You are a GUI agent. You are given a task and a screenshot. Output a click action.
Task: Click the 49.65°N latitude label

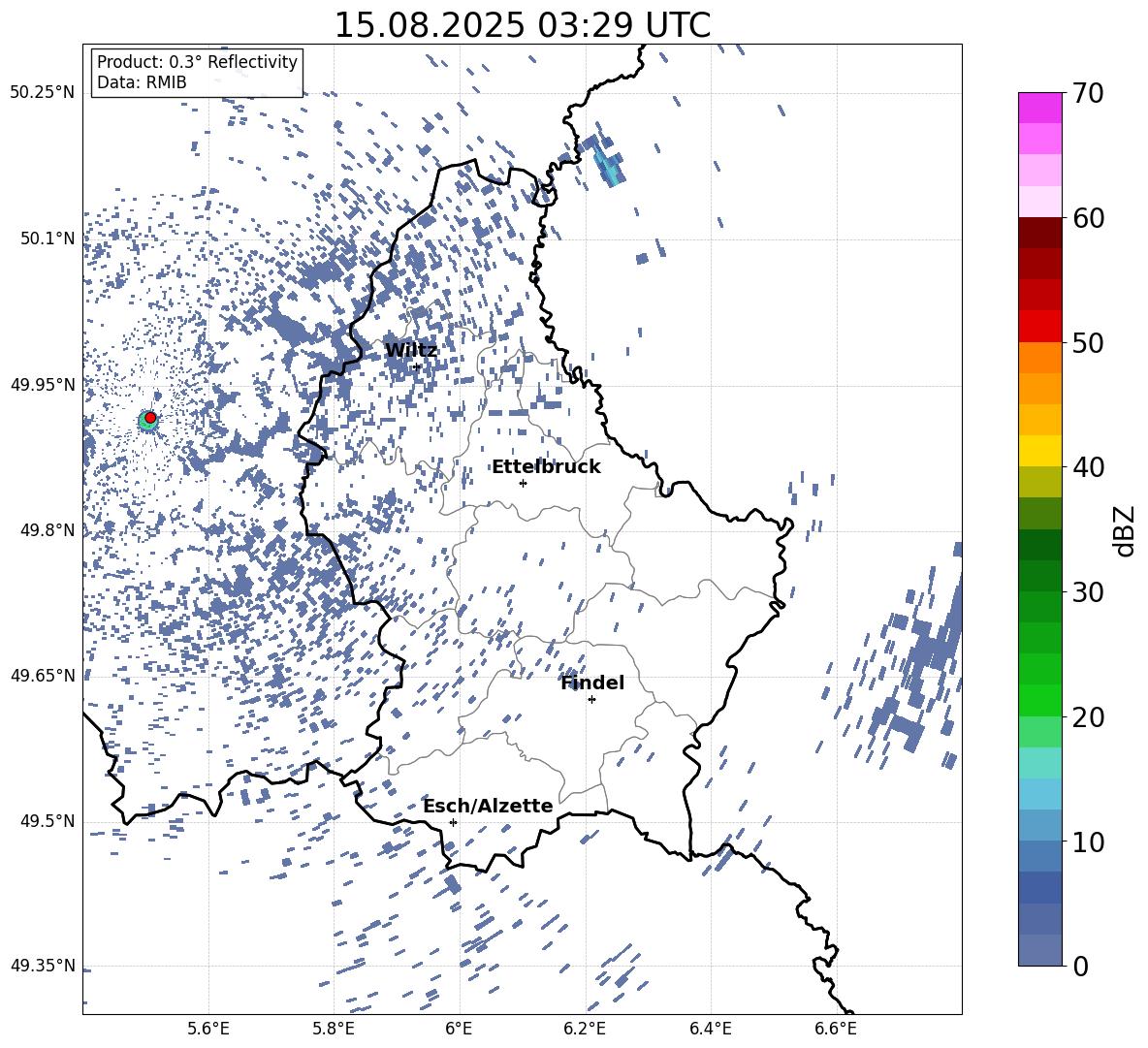43,675
